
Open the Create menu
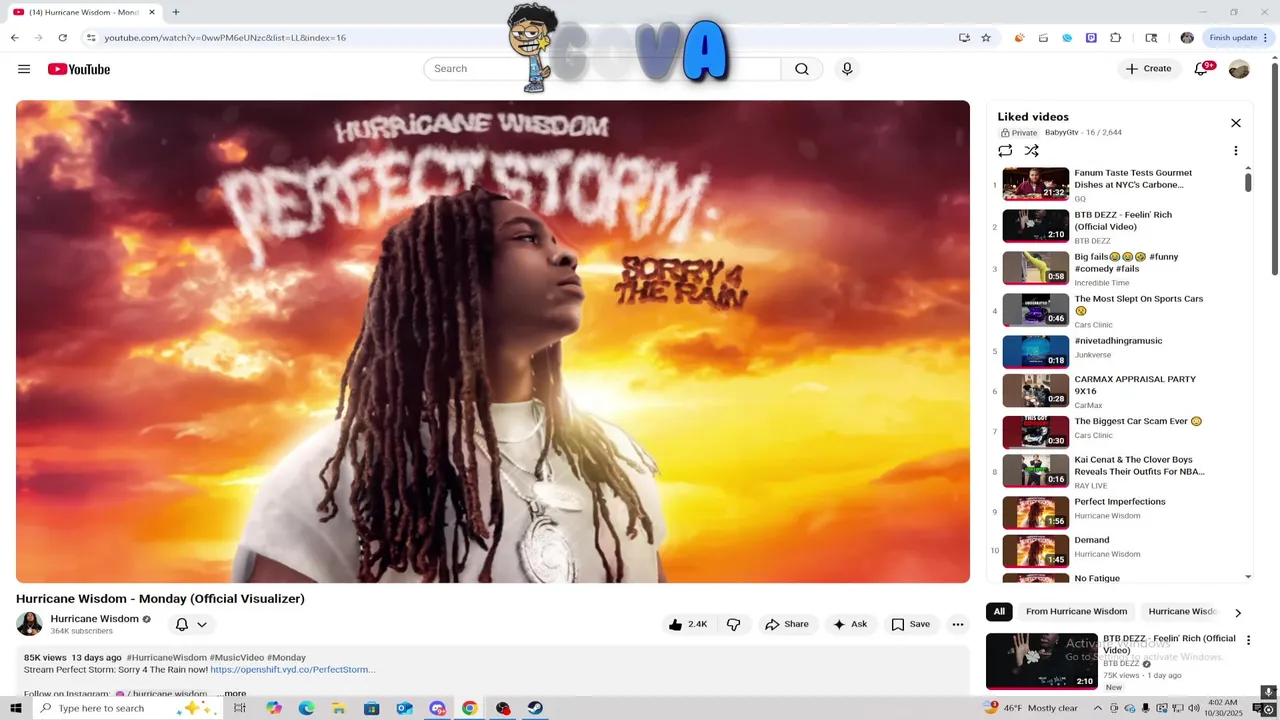[x=1148, y=69]
